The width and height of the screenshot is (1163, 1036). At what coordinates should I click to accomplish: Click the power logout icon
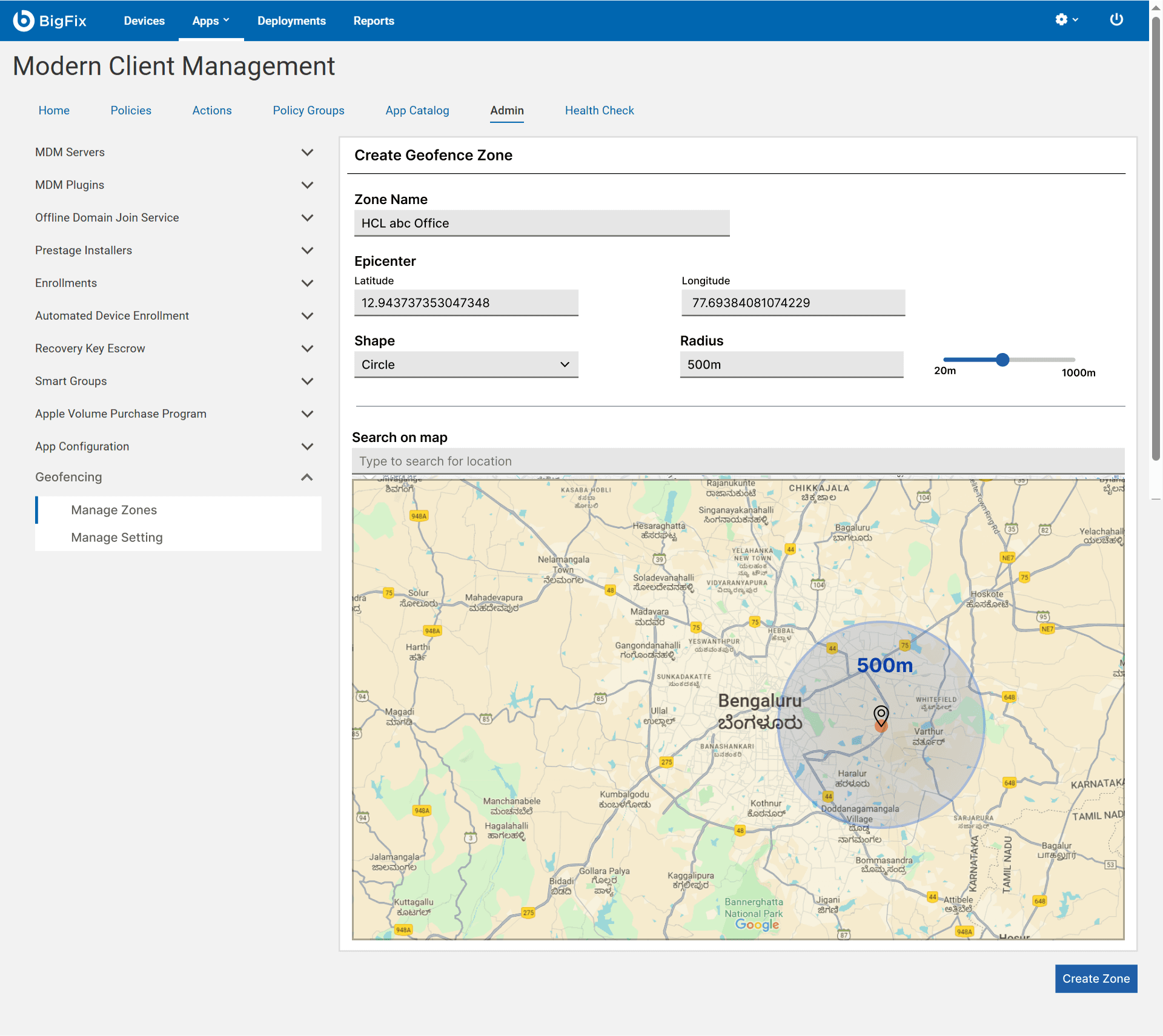(1116, 20)
